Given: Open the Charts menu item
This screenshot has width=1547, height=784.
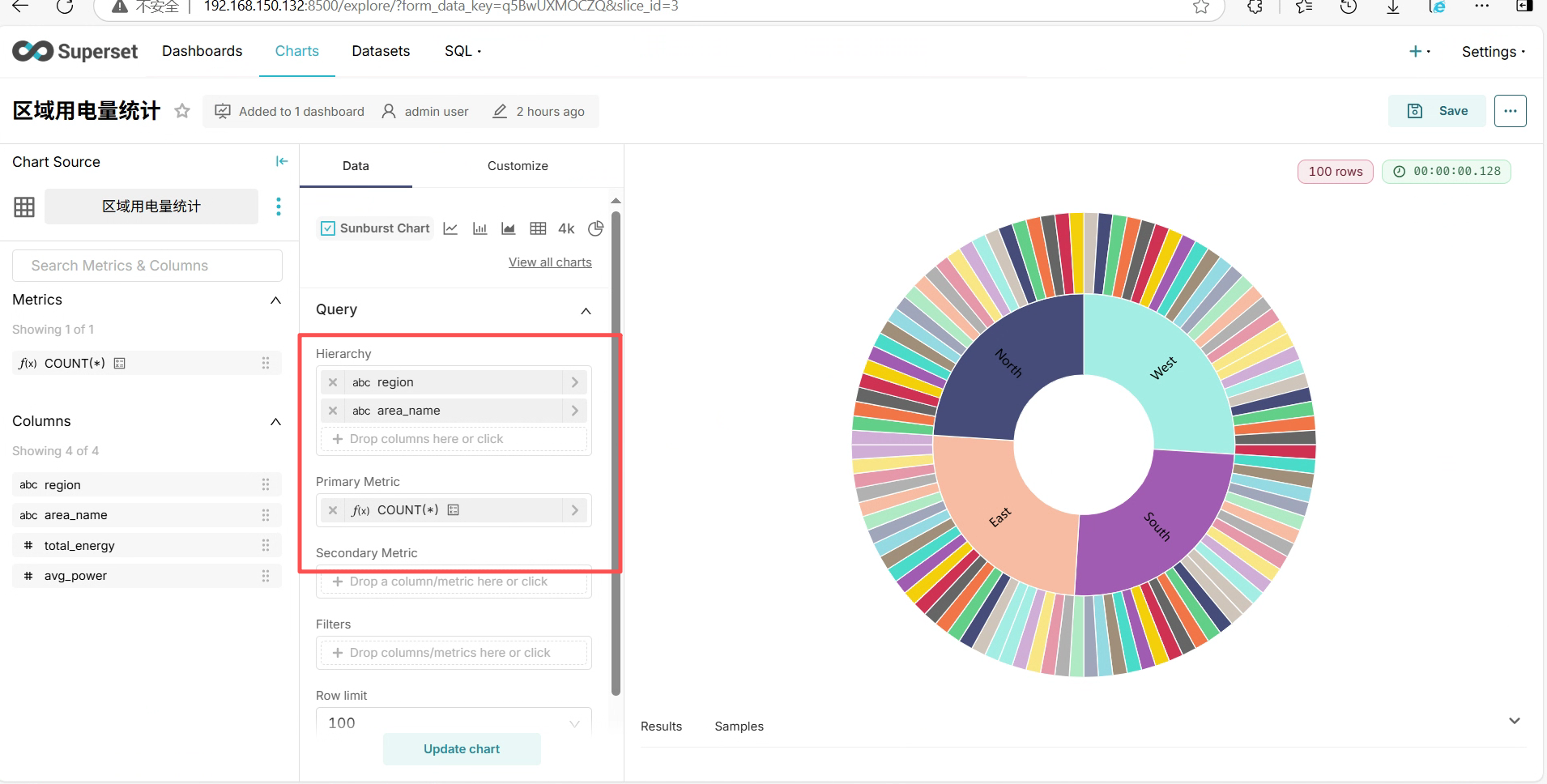Looking at the screenshot, I should click(297, 51).
